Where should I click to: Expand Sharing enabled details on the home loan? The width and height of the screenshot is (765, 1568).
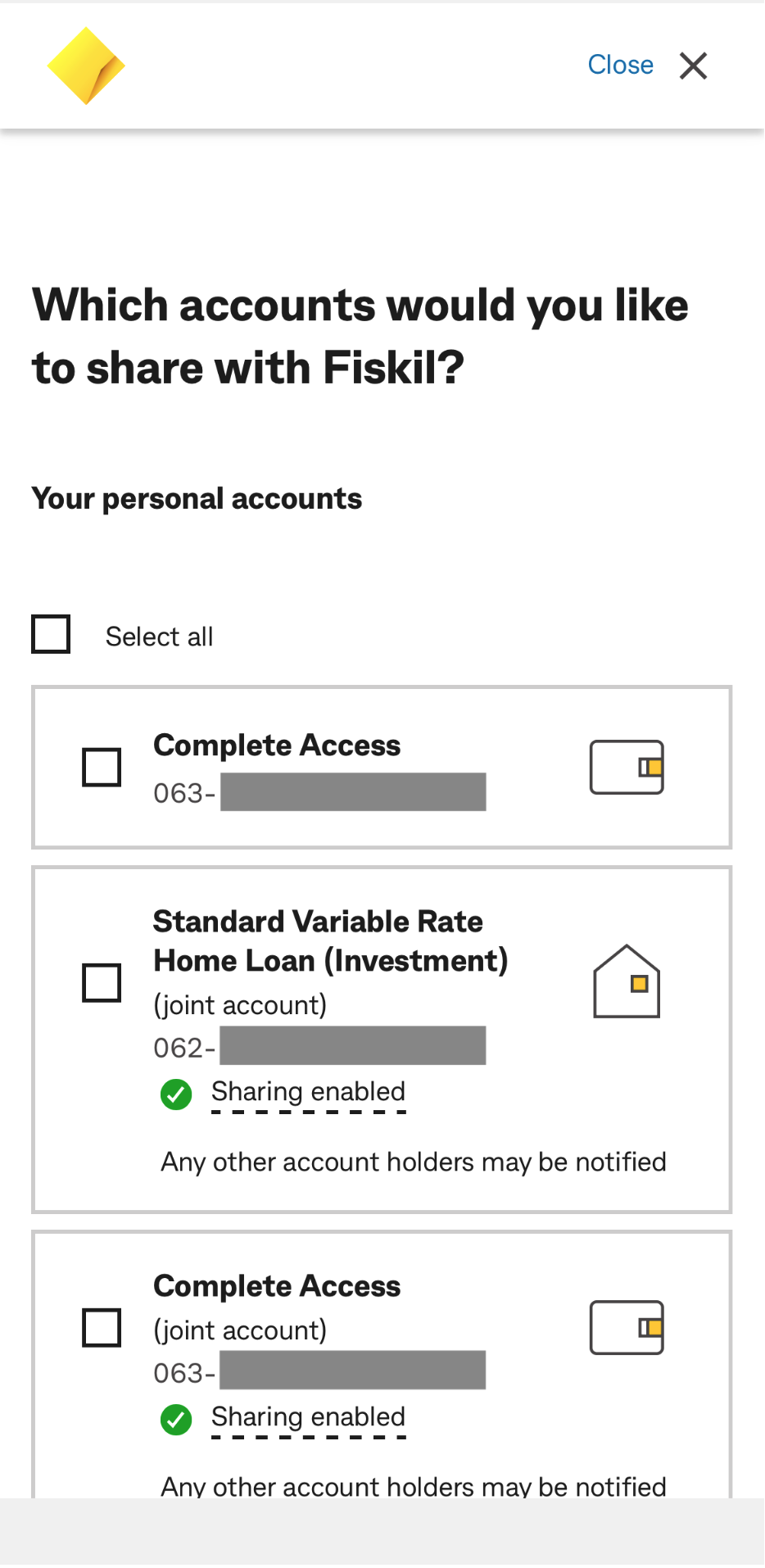(x=309, y=1091)
